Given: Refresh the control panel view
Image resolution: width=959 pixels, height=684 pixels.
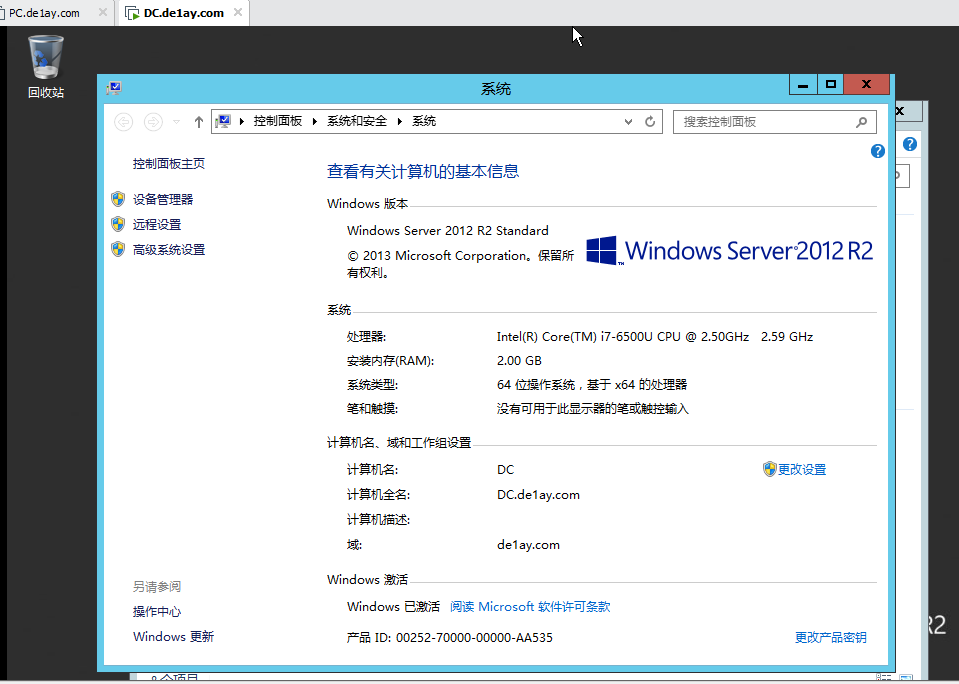Looking at the screenshot, I should click(x=650, y=121).
